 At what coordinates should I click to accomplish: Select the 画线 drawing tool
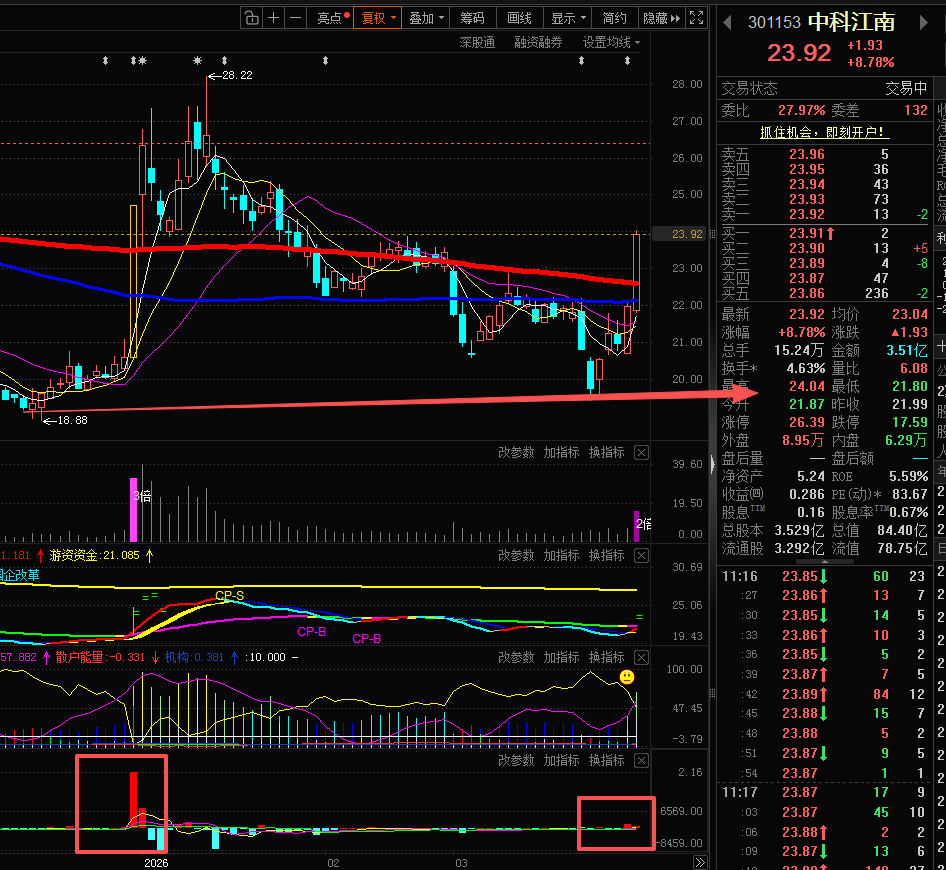coord(519,18)
